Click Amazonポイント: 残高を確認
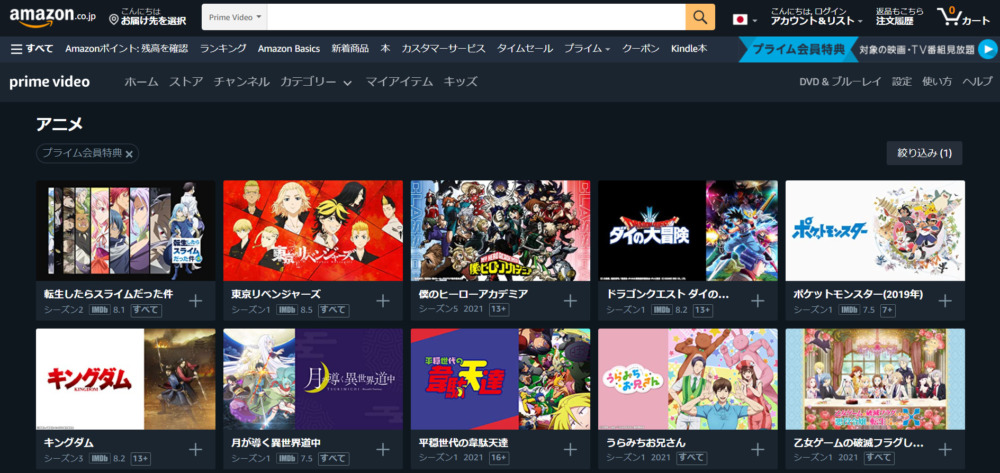 [x=126, y=48]
